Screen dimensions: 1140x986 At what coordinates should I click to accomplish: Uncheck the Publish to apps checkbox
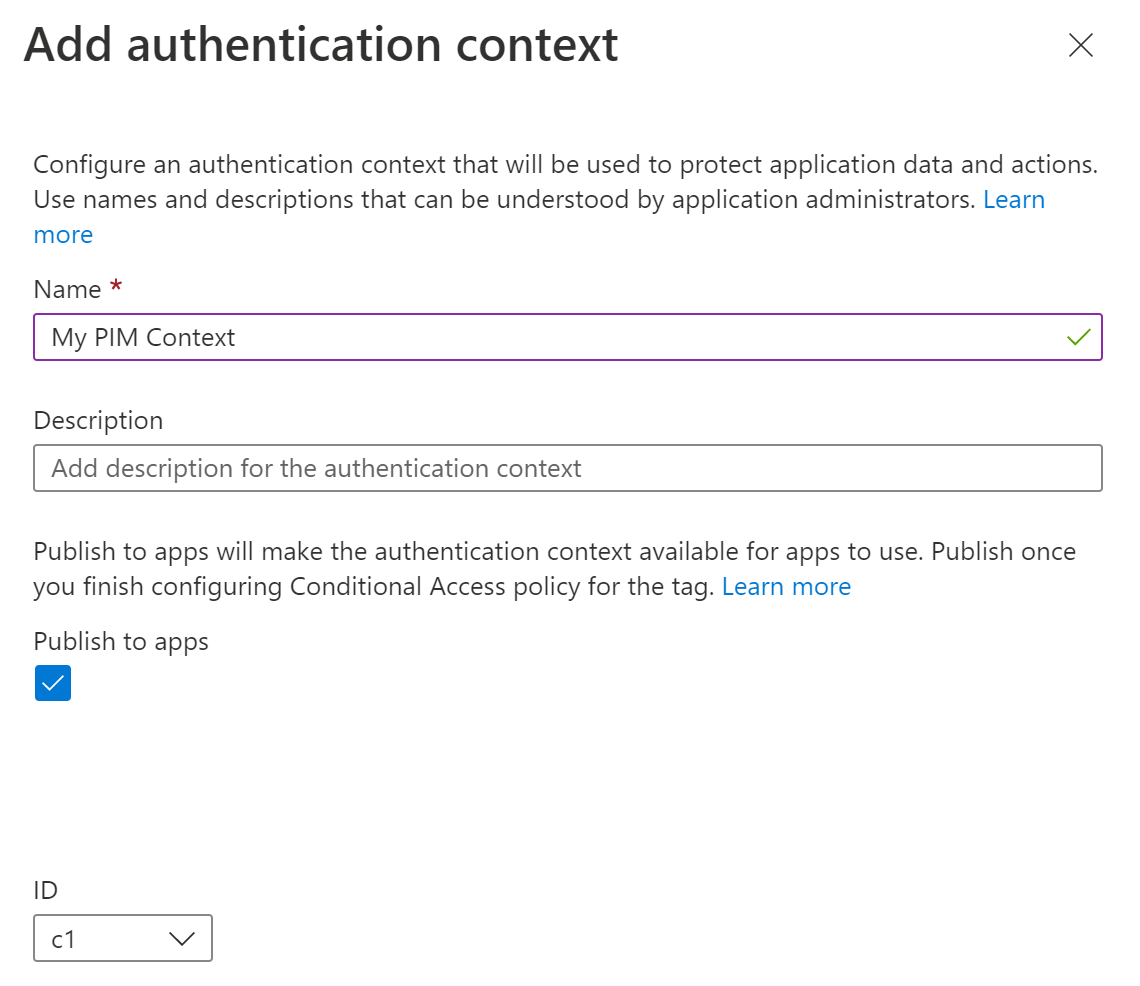pyautogui.click(x=53, y=683)
